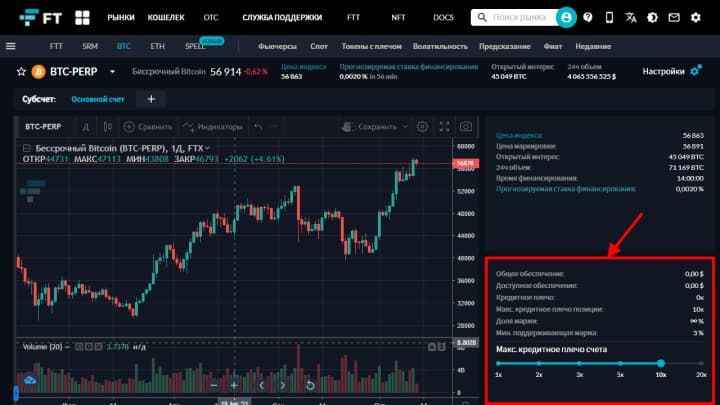
Task: Set max account leverage slider to 3x
Action: pos(579,363)
